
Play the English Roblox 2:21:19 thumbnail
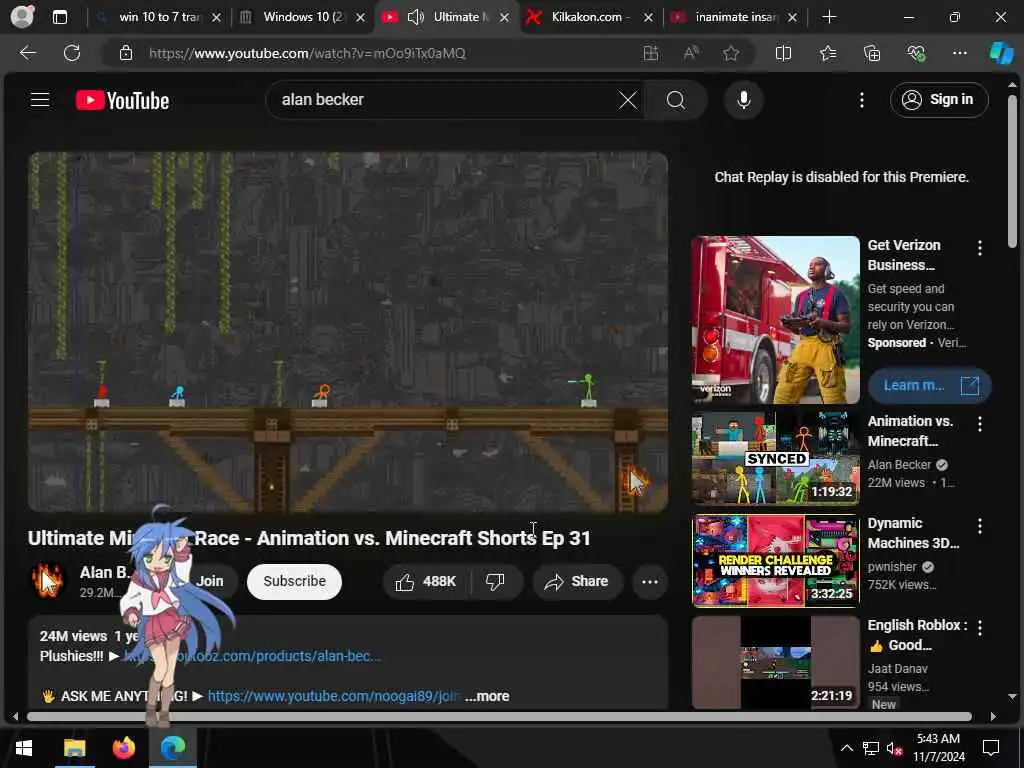pos(775,662)
